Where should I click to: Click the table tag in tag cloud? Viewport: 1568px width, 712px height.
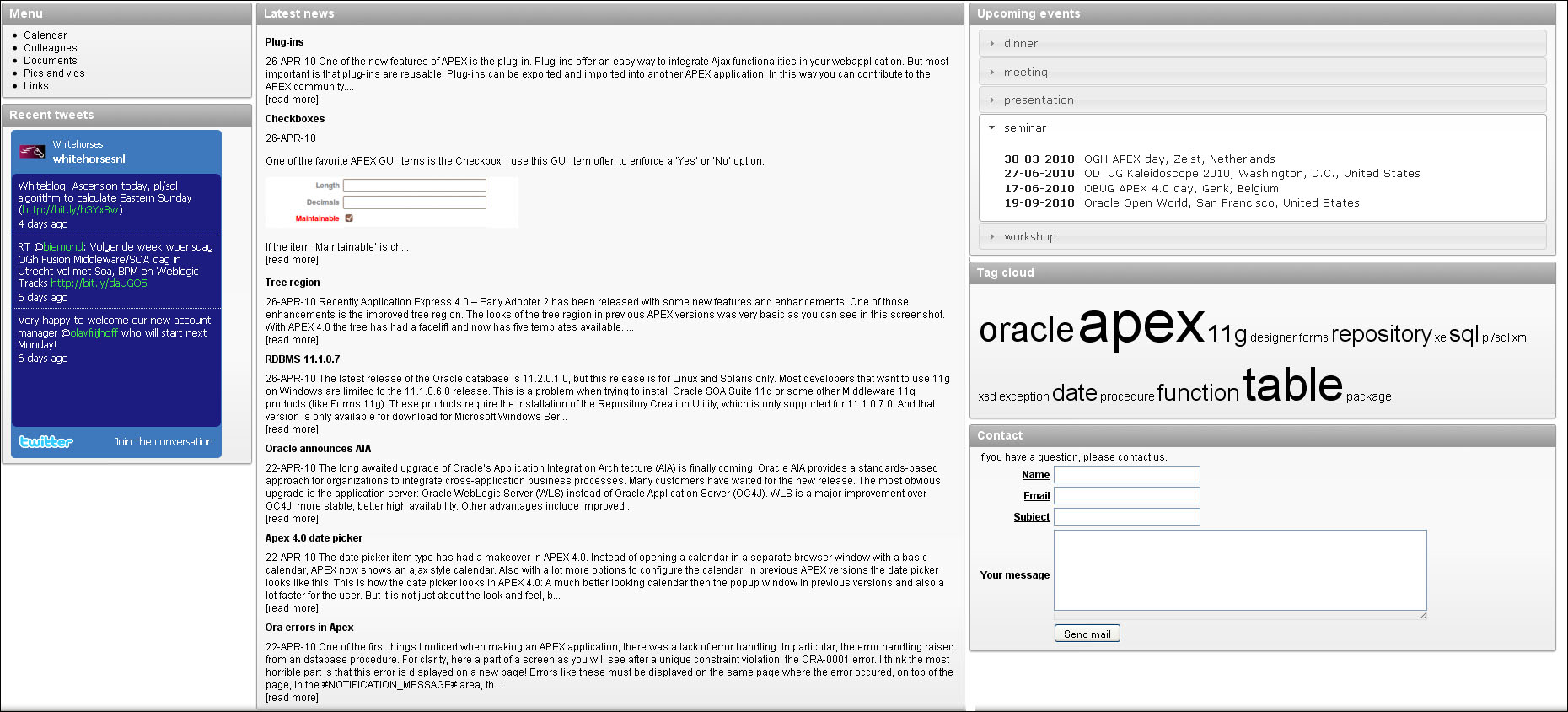[x=1292, y=385]
